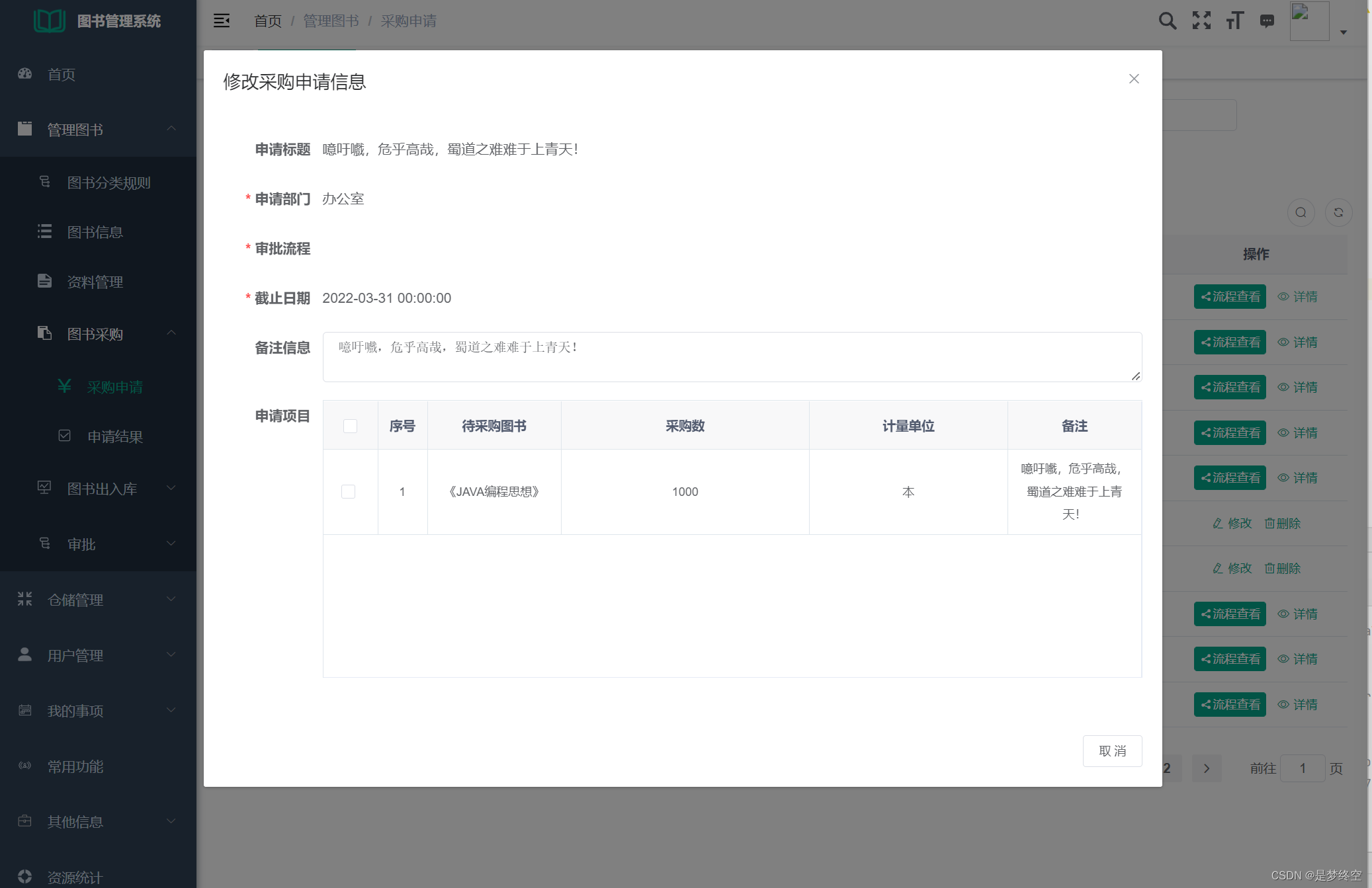Click the search magnifier icon in top bar
Viewport: 1372px width, 888px height.
1168,21
